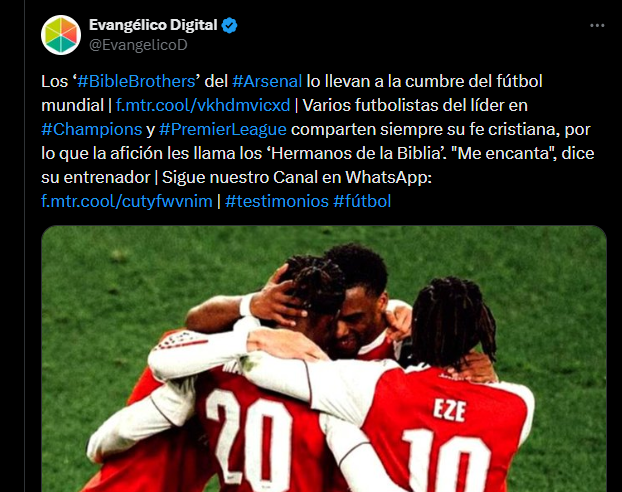Open Evangélico Digital profile avatar
The image size is (622, 492).
61,35
